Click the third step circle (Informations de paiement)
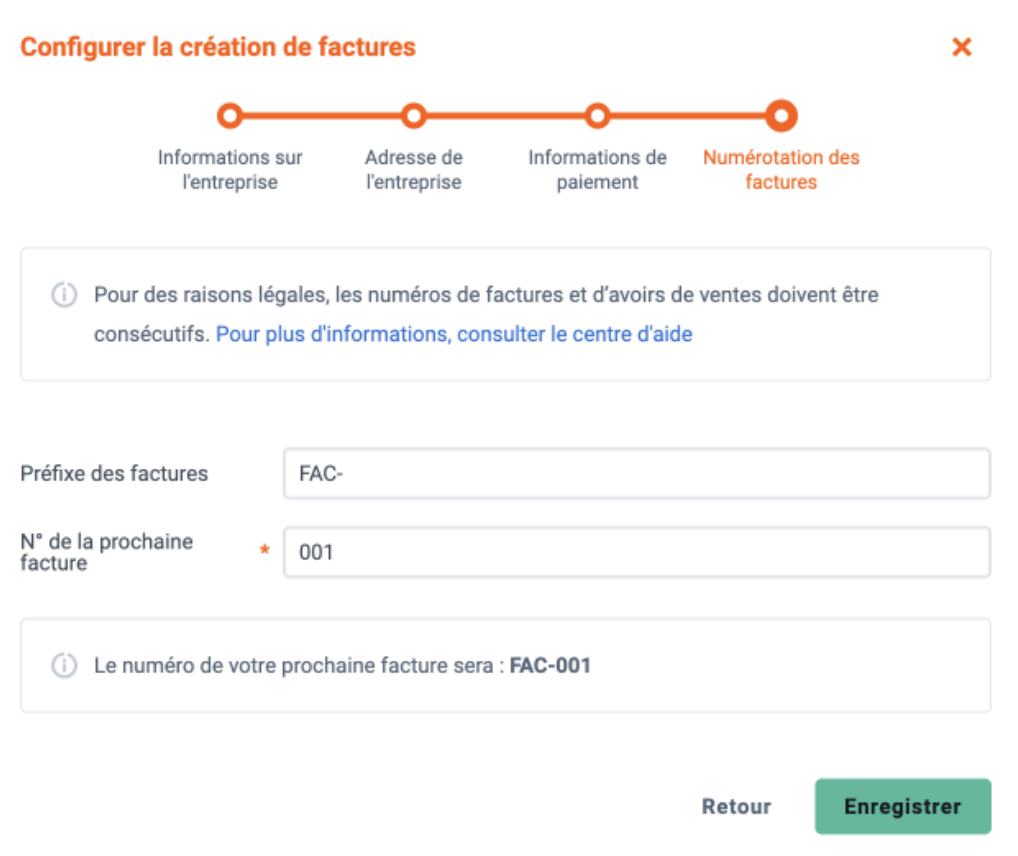This screenshot has height=856, width=1018. [597, 116]
